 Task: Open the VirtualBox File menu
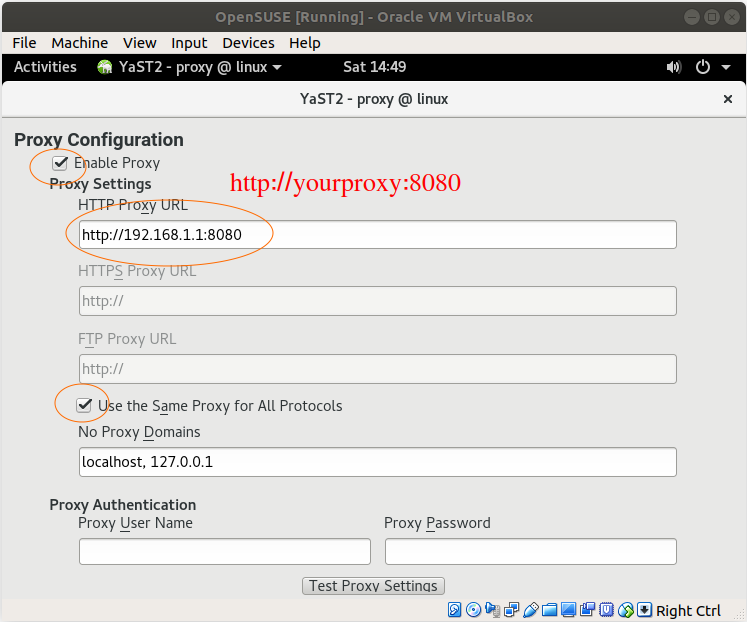pyautogui.click(x=24, y=43)
